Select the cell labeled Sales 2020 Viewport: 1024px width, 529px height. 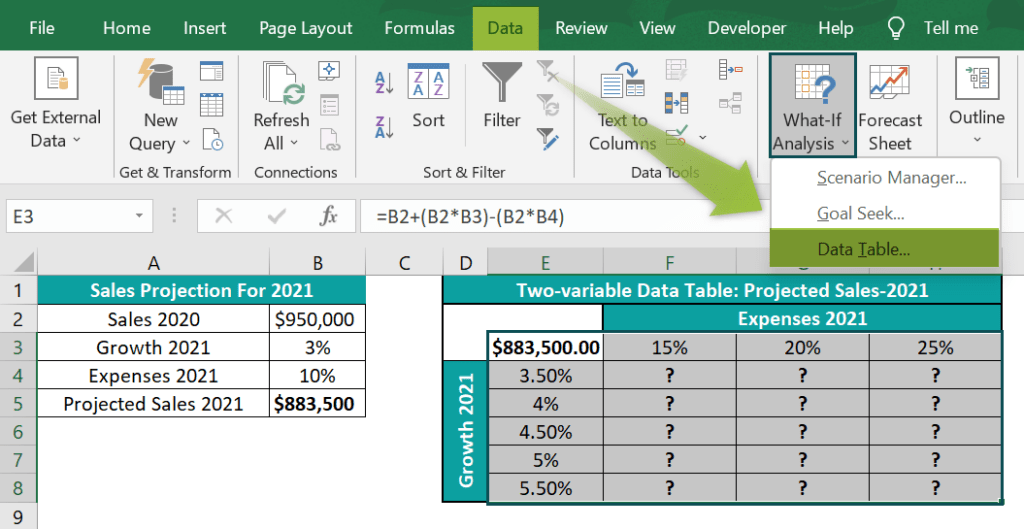point(153,319)
